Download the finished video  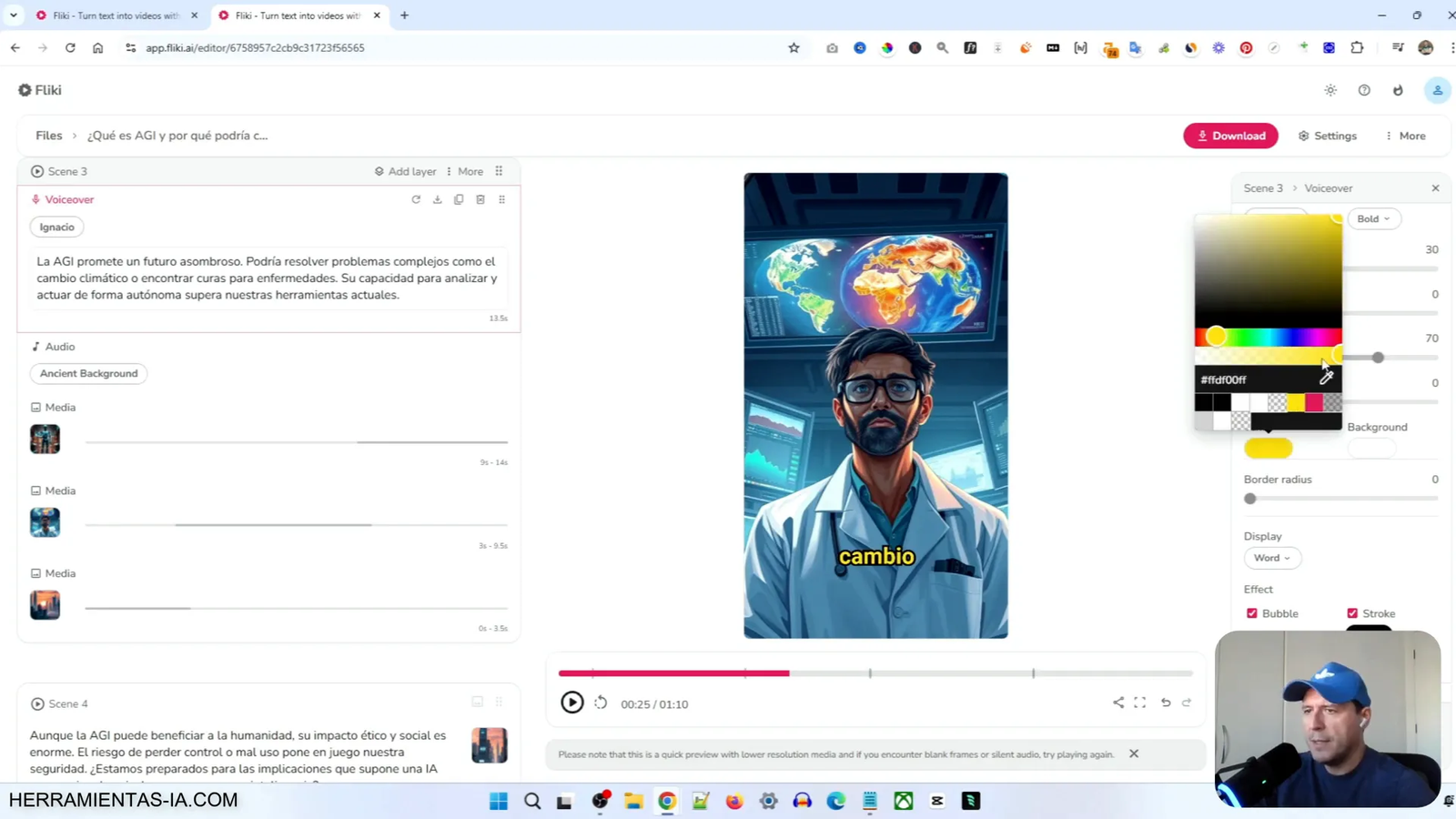(1230, 135)
